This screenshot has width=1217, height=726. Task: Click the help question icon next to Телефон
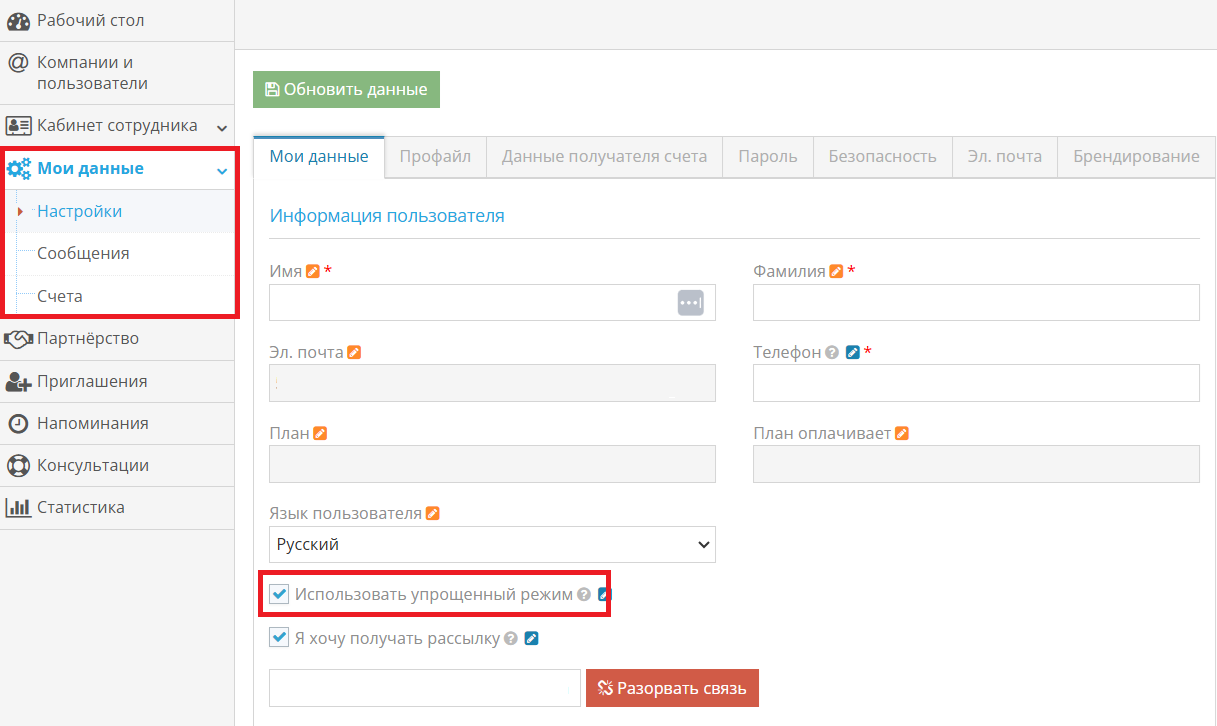(831, 353)
